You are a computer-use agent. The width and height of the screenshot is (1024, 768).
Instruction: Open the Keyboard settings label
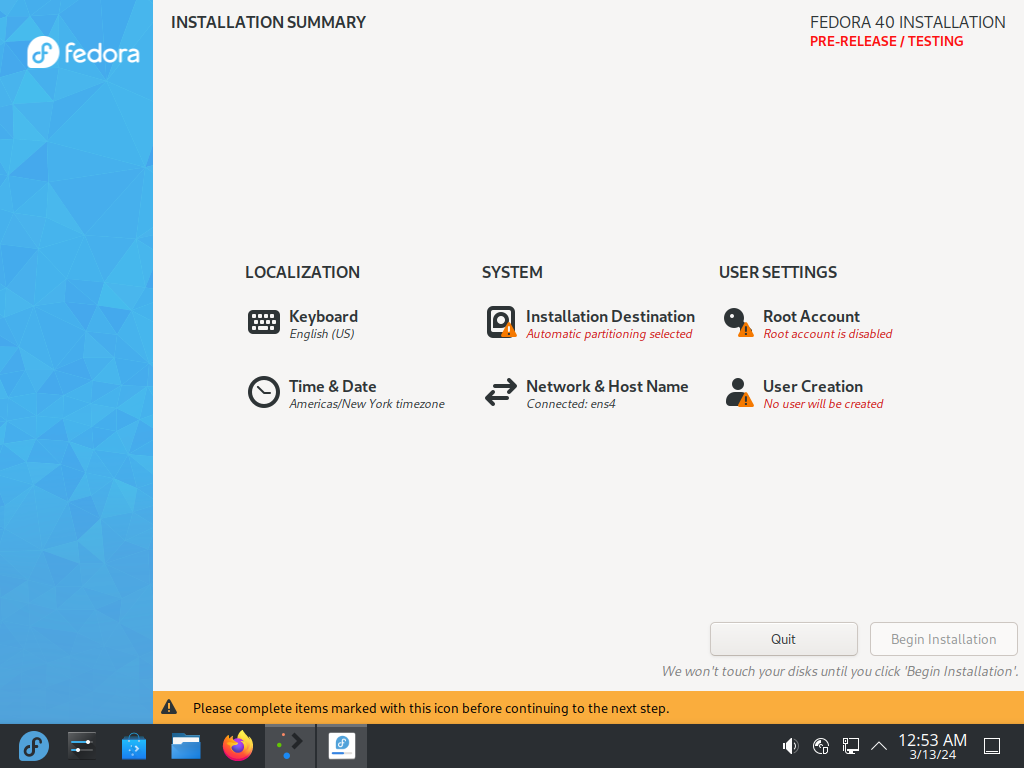323,316
